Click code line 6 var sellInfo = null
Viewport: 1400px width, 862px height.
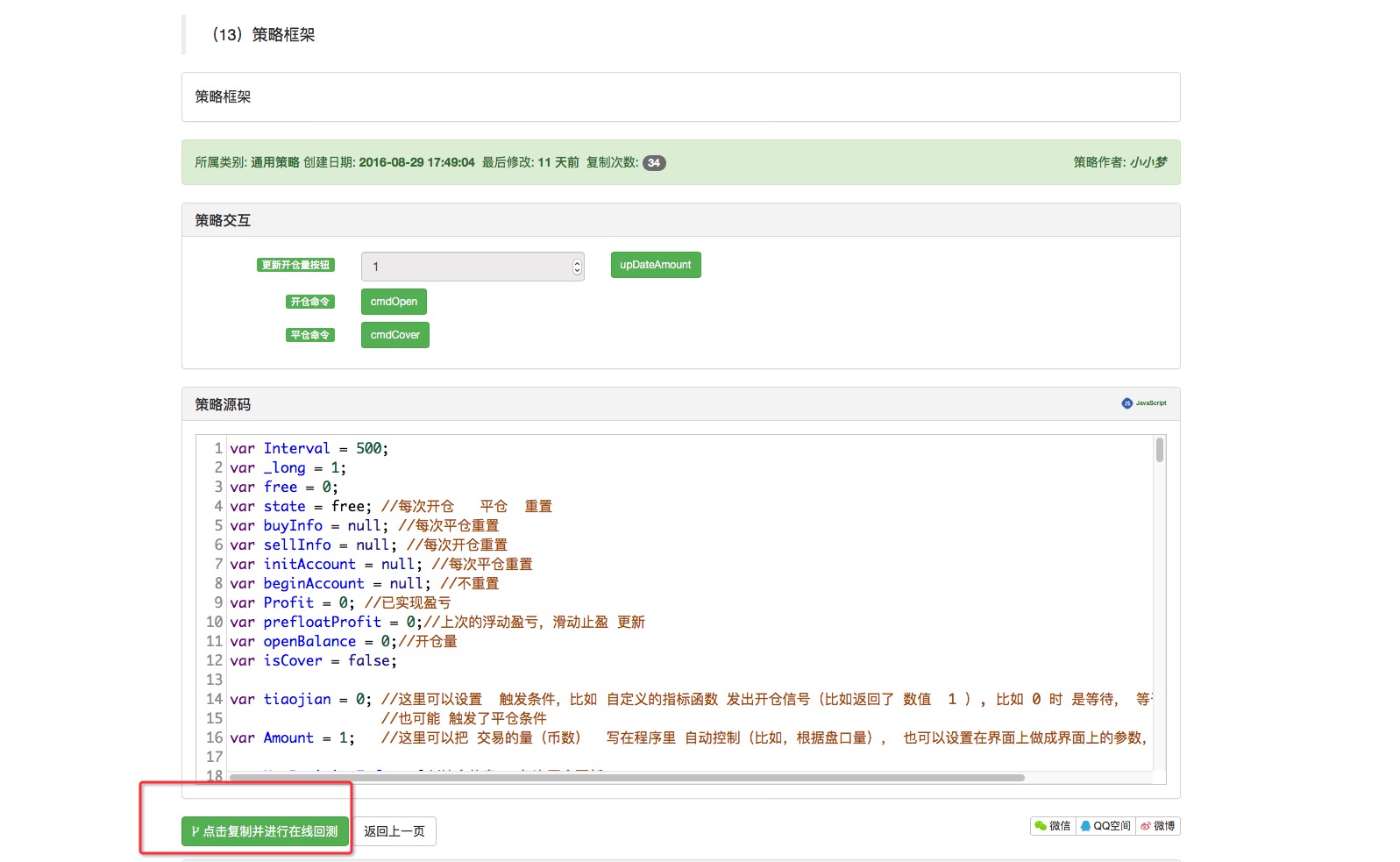[x=368, y=545]
